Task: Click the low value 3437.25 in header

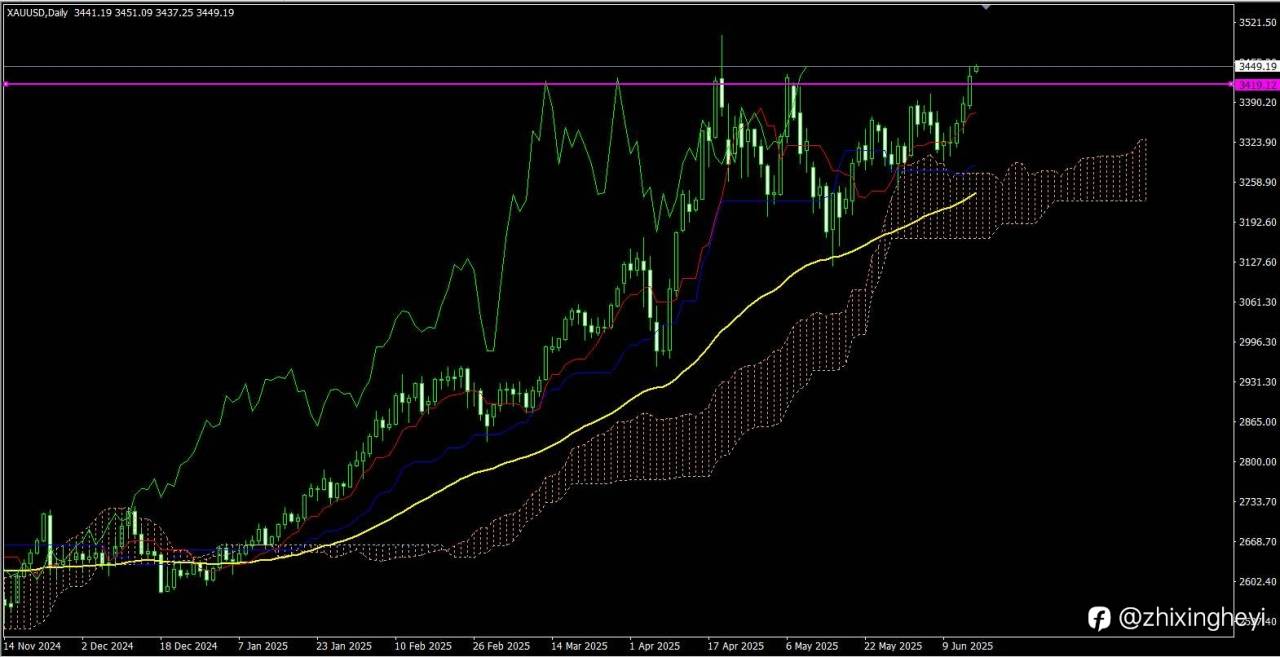Action: coord(174,12)
